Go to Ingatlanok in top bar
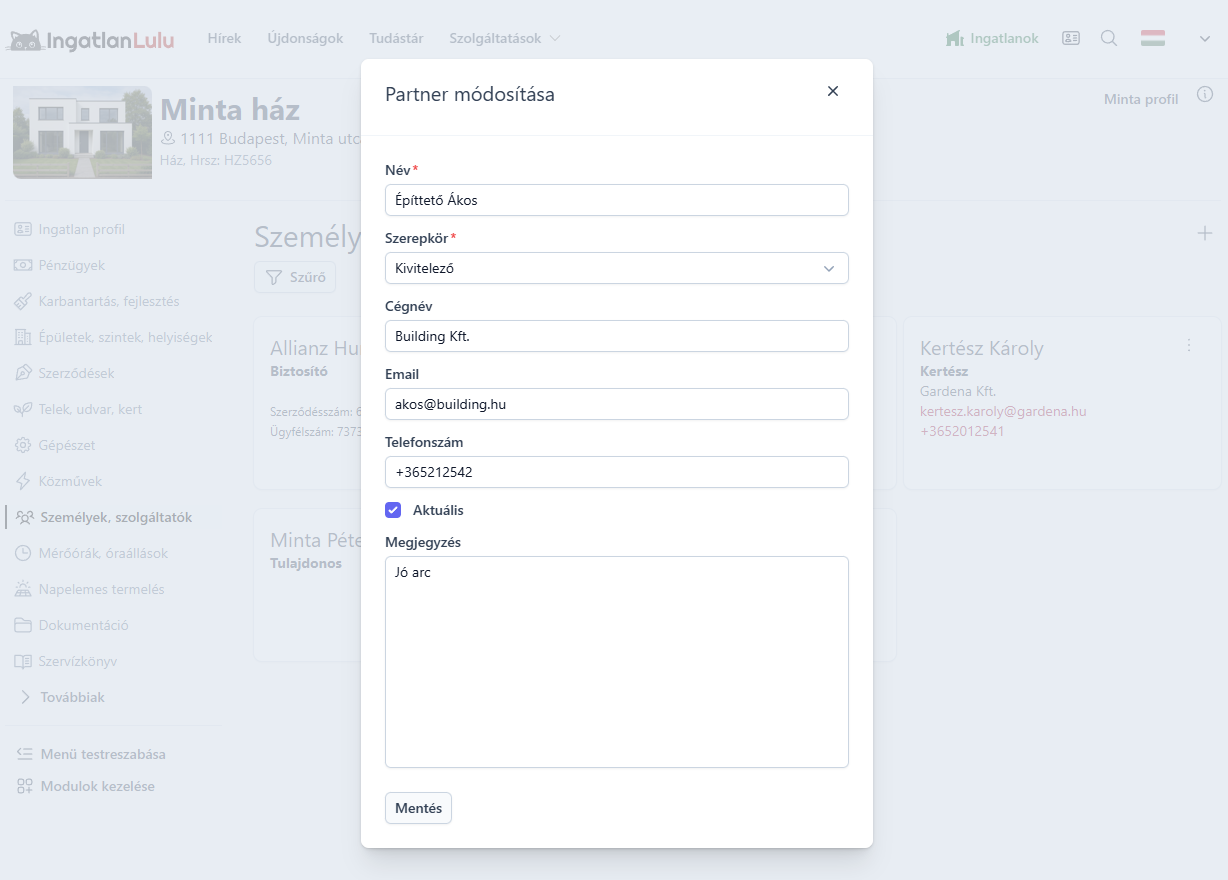 992,38
